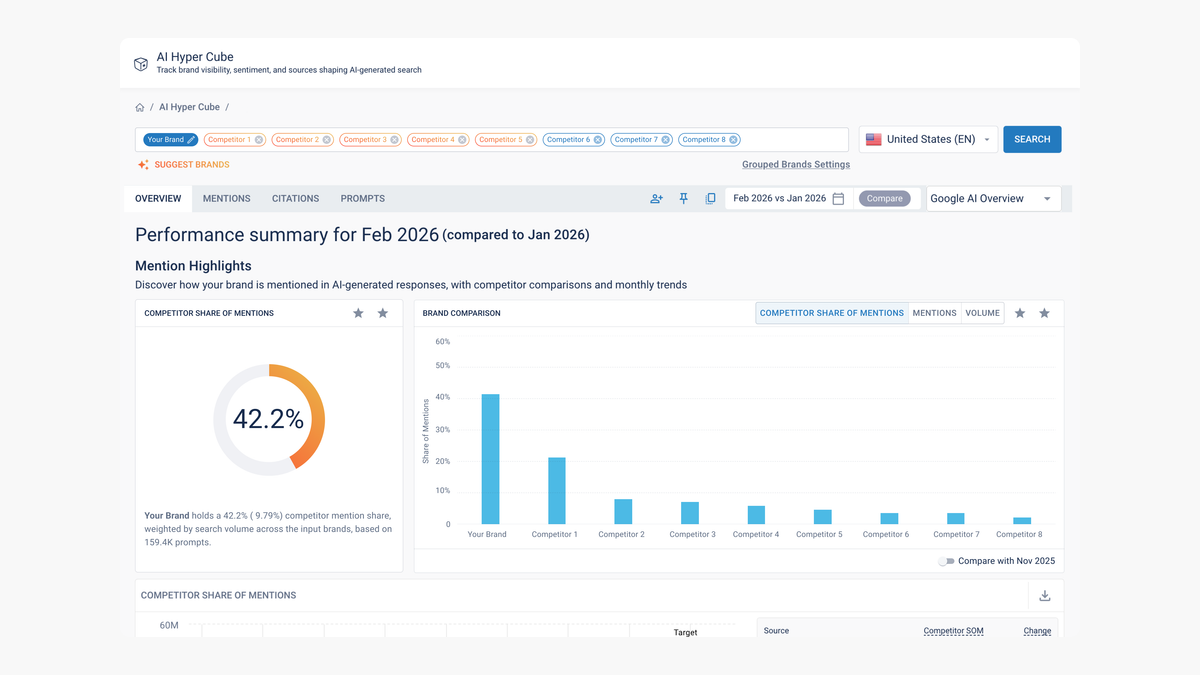The width and height of the screenshot is (1200, 675).
Task: Download the Competitor Share of Mentions table
Action: tap(1045, 596)
